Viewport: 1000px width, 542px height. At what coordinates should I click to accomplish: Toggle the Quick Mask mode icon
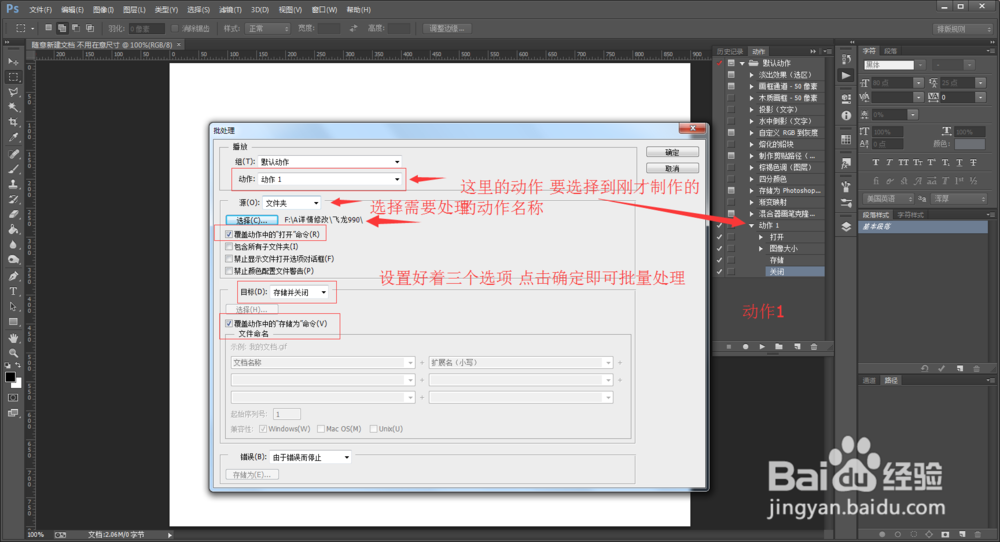(13, 397)
